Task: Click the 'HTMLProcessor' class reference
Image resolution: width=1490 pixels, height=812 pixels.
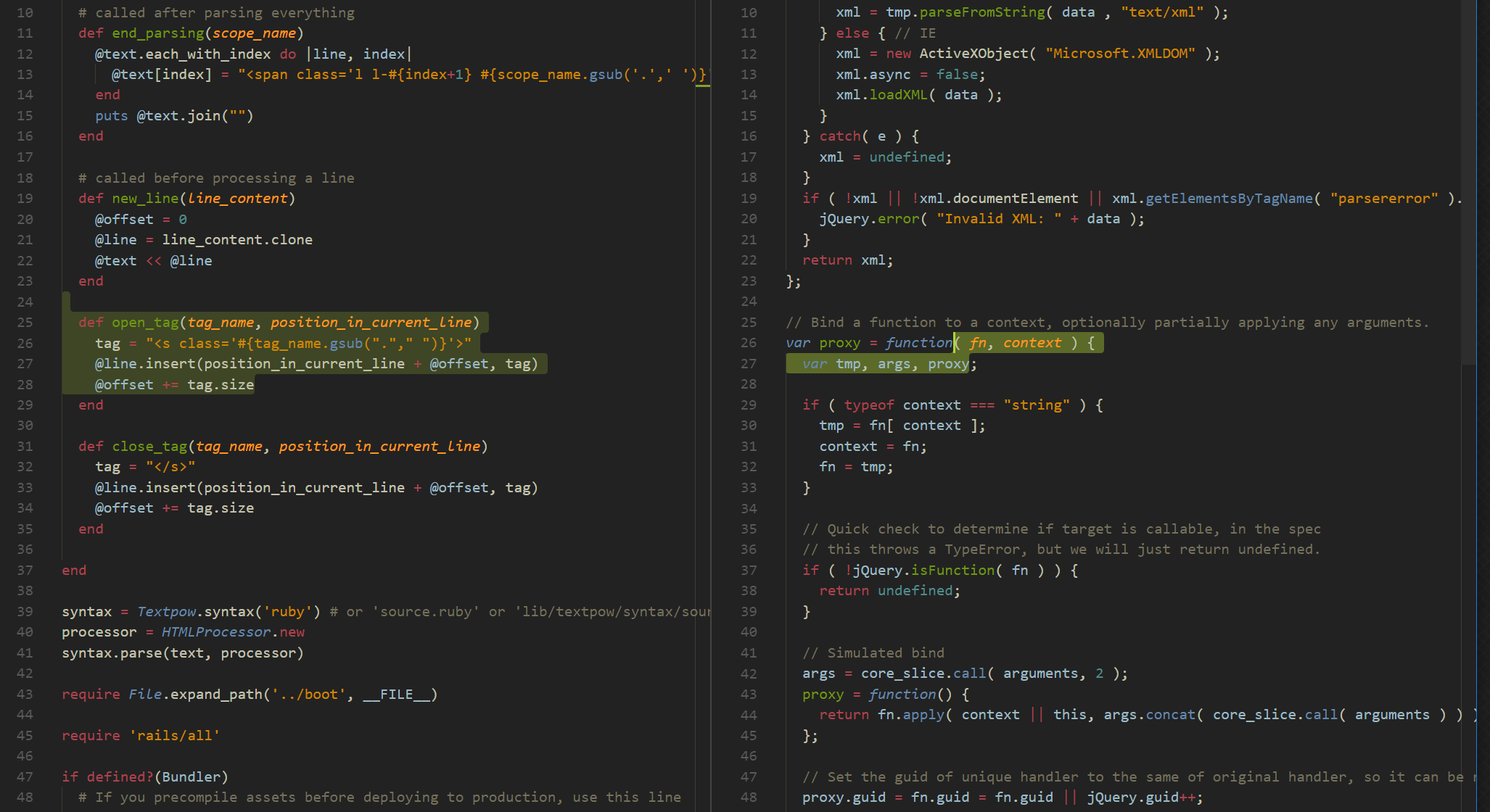Action: click(215, 631)
